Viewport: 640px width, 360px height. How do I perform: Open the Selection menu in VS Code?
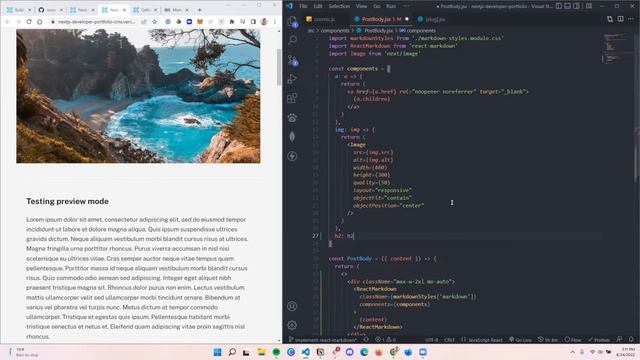tap(339, 6)
